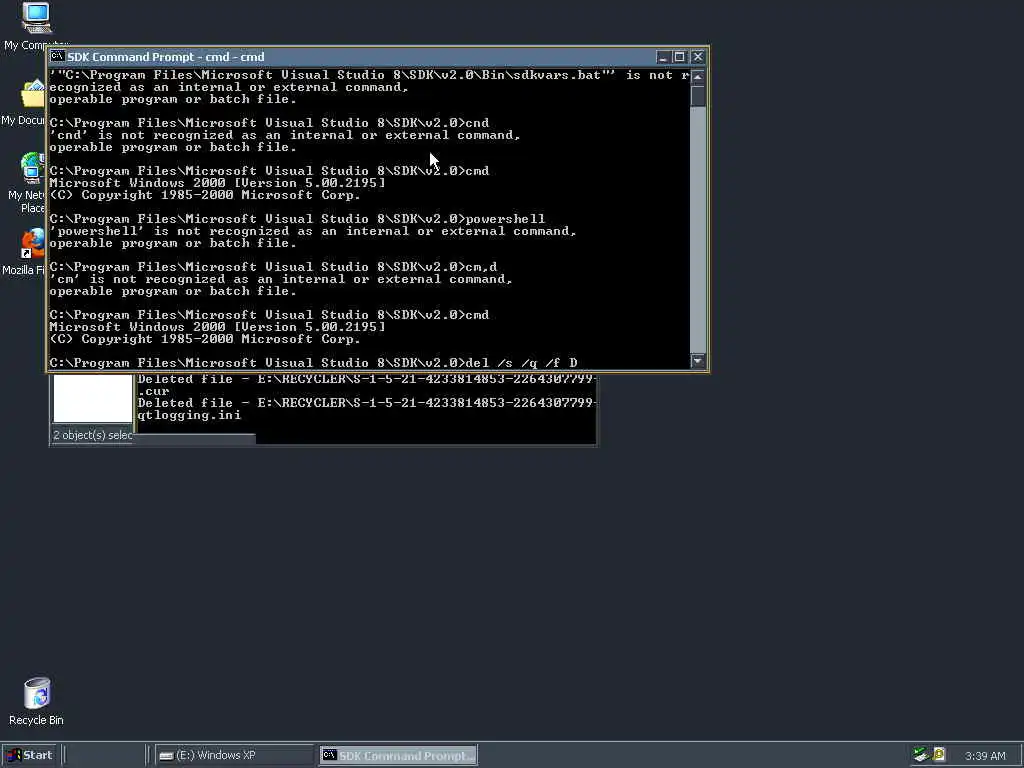Click the 'SDK Command Prompt - cmd - cmd' title text
Viewport: 1024px width, 768px height.
coord(166,57)
